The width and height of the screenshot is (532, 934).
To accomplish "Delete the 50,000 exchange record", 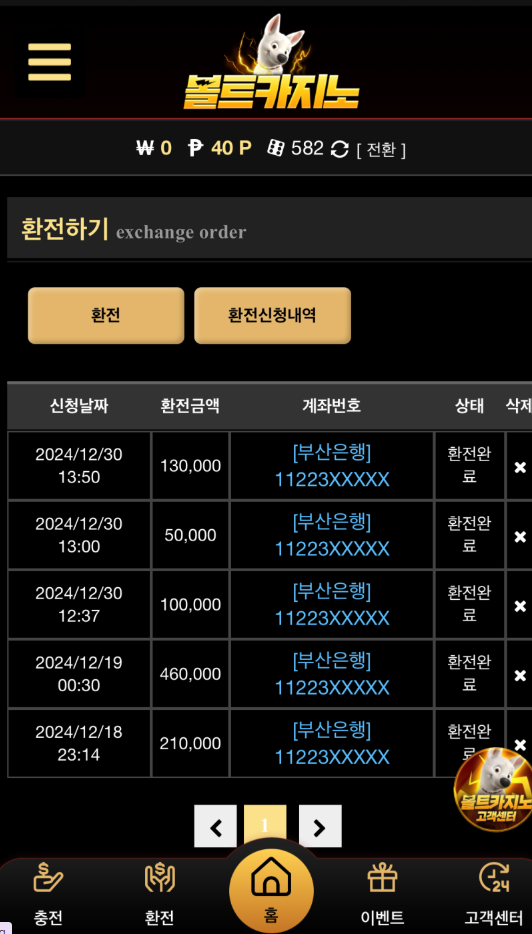I will 520,537.
